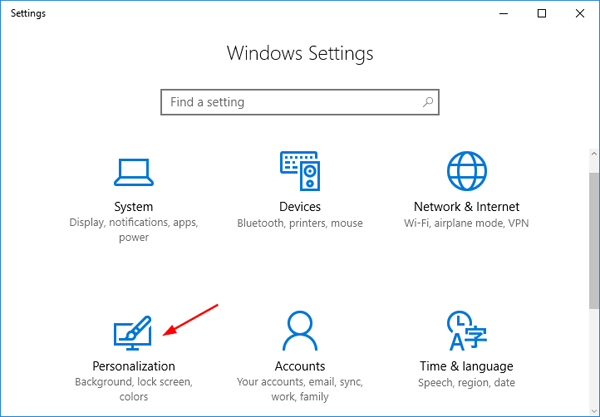
Task: Select the Personalization paintbrush monitor icon
Action: 134,331
